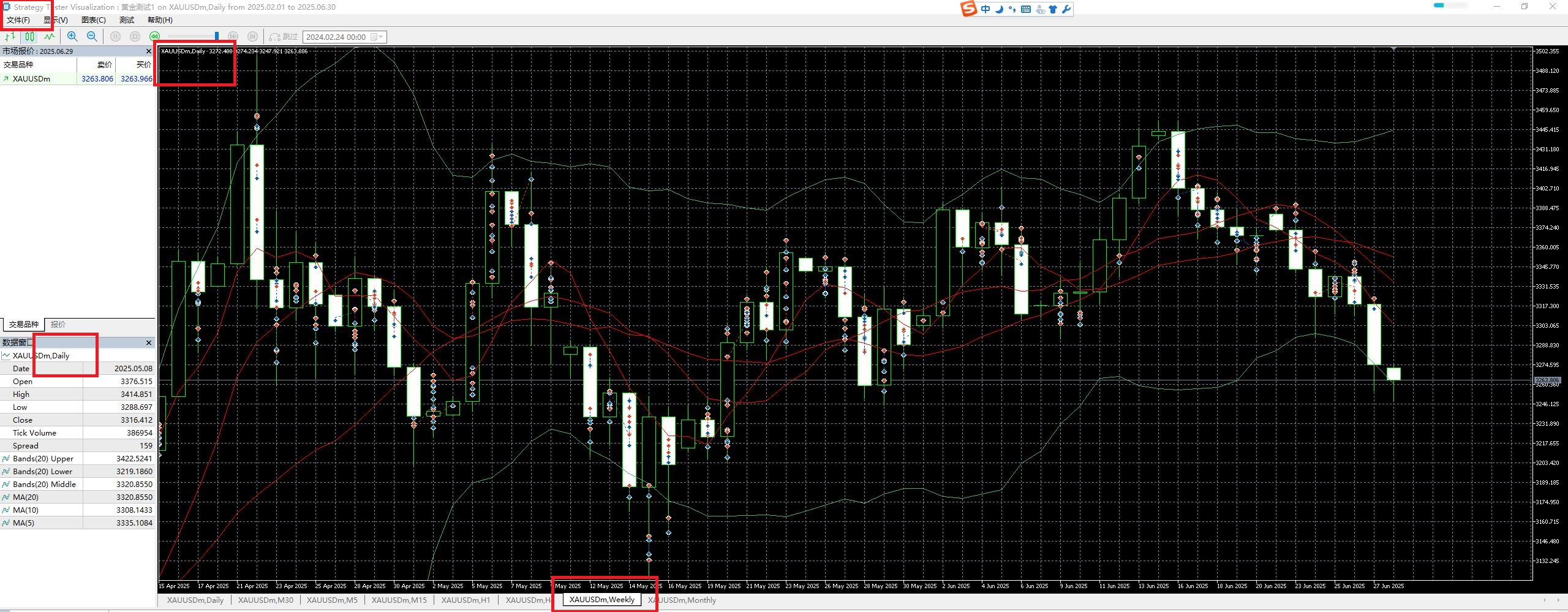Click the Date row value 2025.05.08
1568x612 pixels.
pyautogui.click(x=134, y=369)
